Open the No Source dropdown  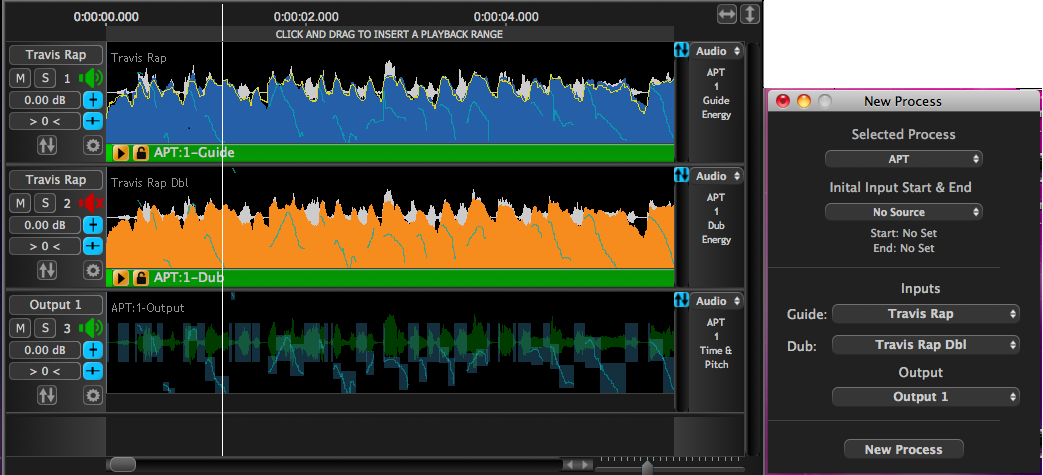[x=903, y=212]
